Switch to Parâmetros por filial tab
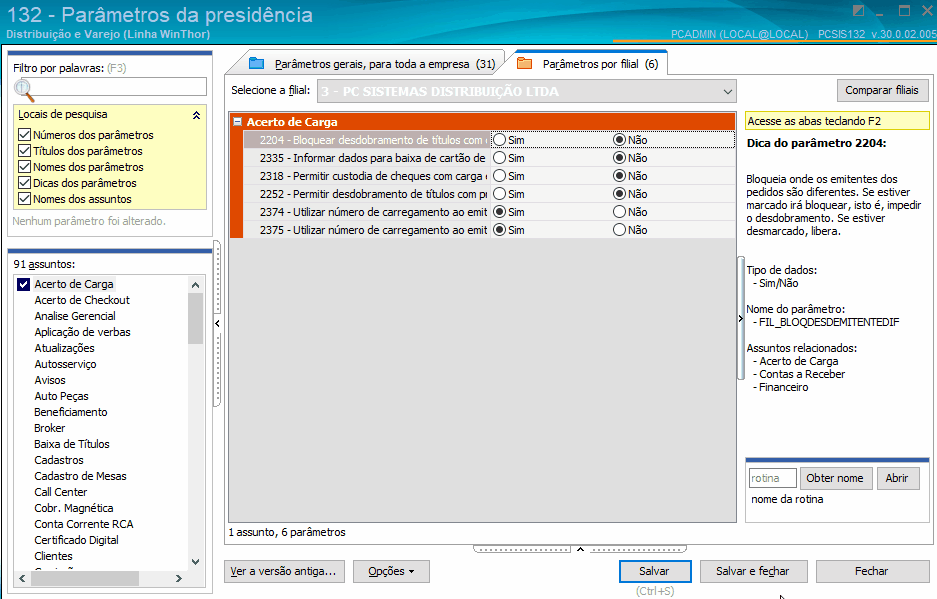 coord(589,64)
